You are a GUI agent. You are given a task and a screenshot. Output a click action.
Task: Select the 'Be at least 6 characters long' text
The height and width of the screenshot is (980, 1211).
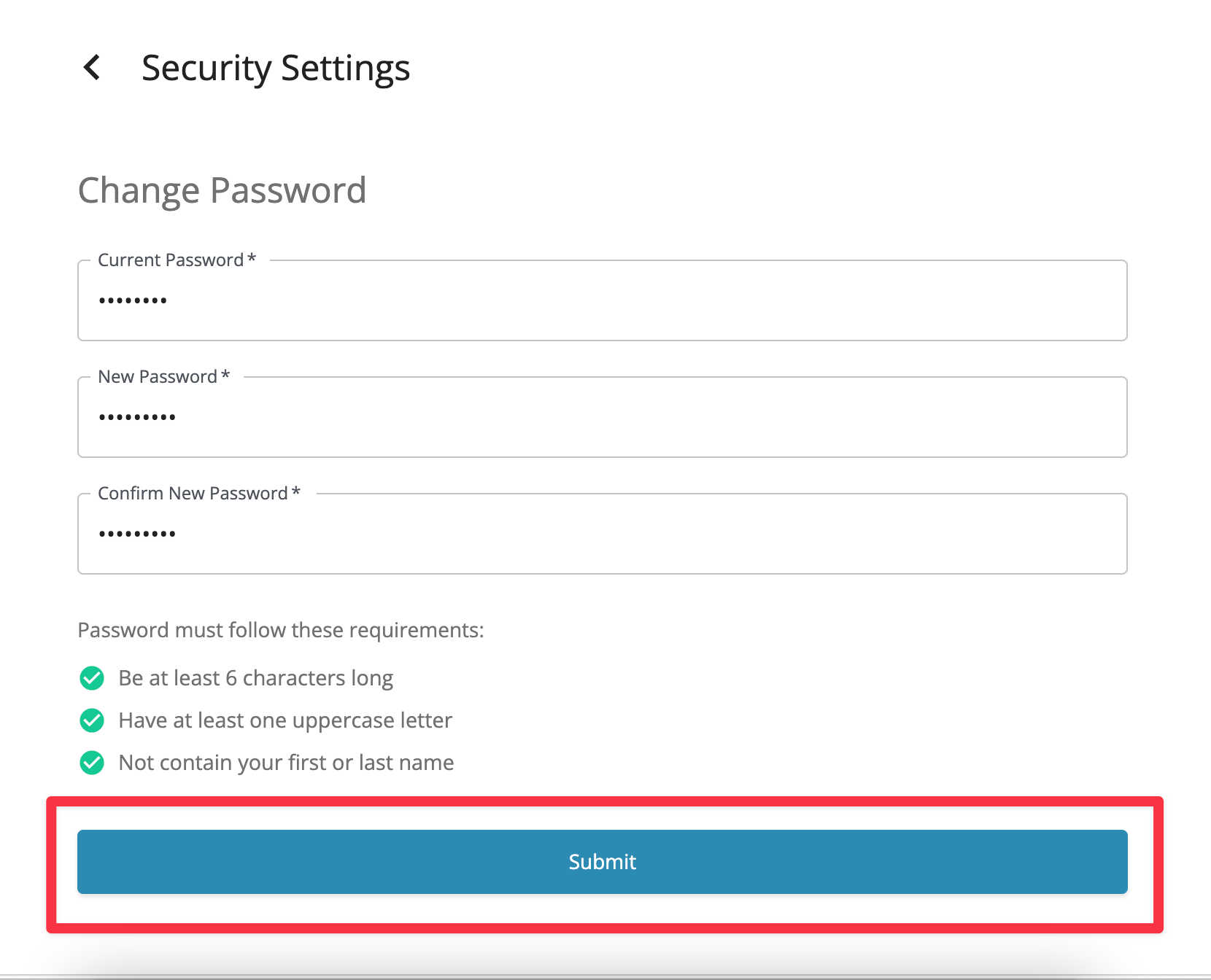(255, 678)
